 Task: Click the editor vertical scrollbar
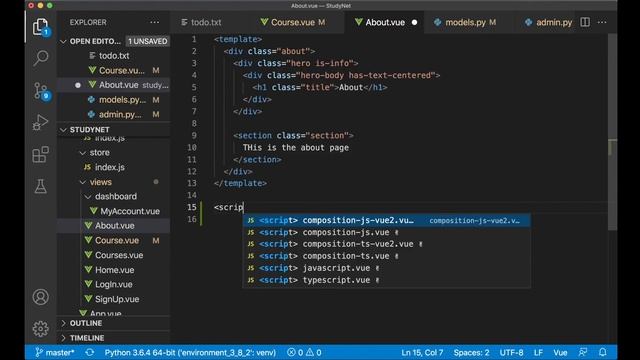(x=612, y=133)
